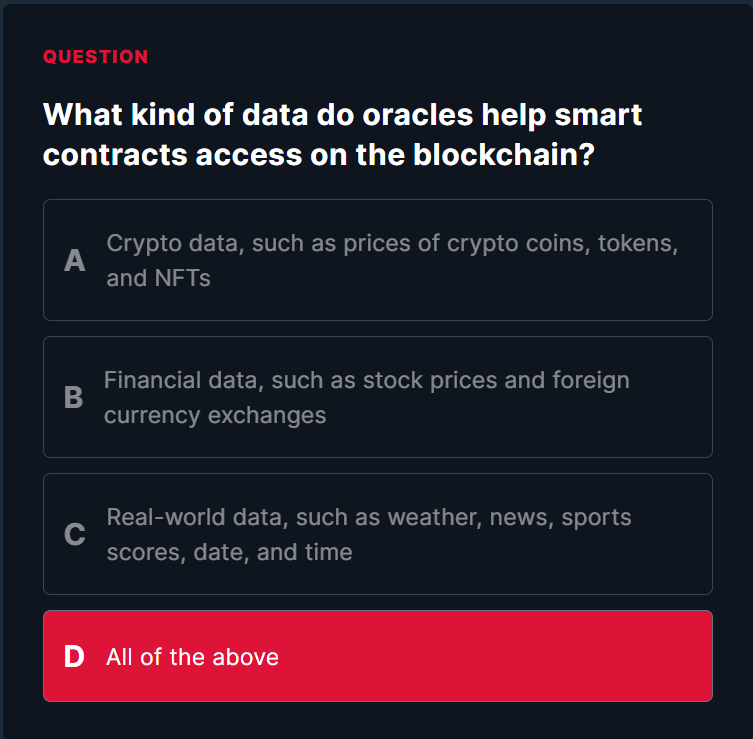Click the red QUESTION label
Image resolution: width=753 pixels, height=739 pixels.
click(x=95, y=57)
